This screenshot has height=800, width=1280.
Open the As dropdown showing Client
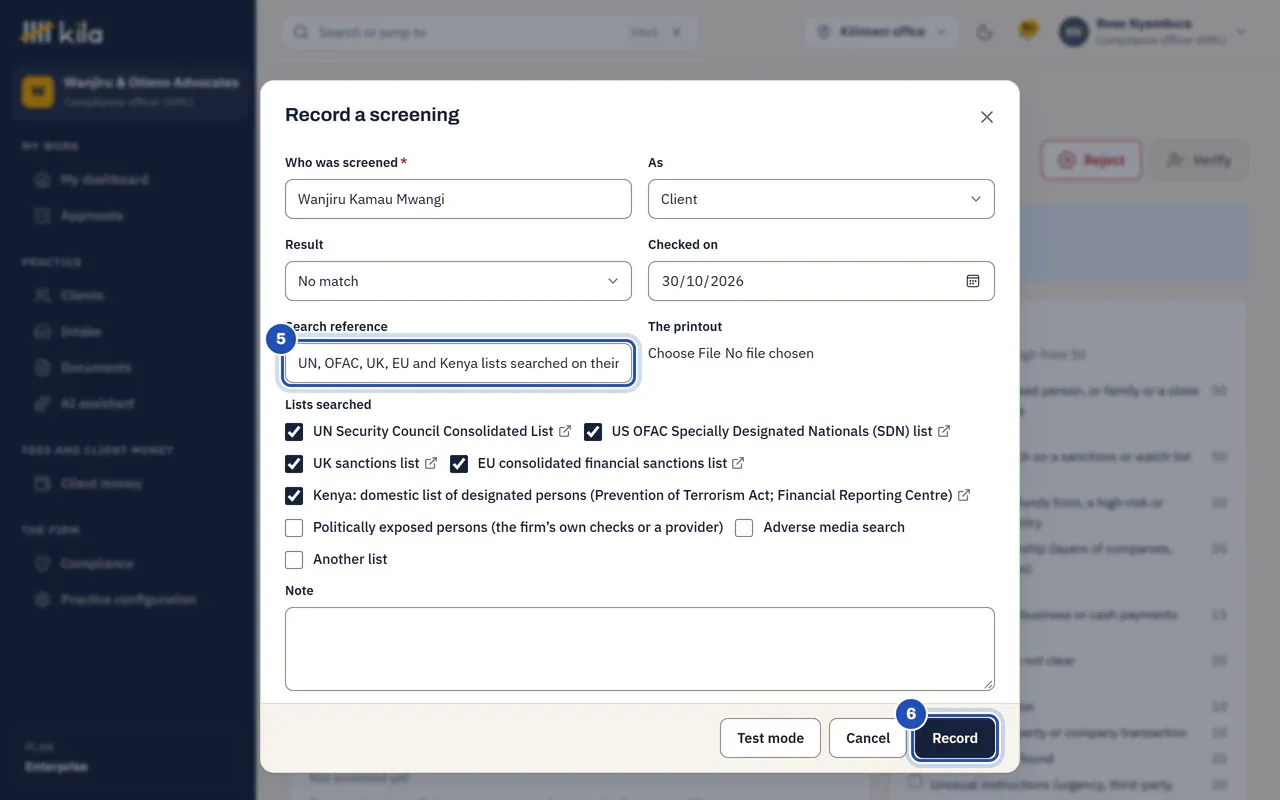click(821, 199)
